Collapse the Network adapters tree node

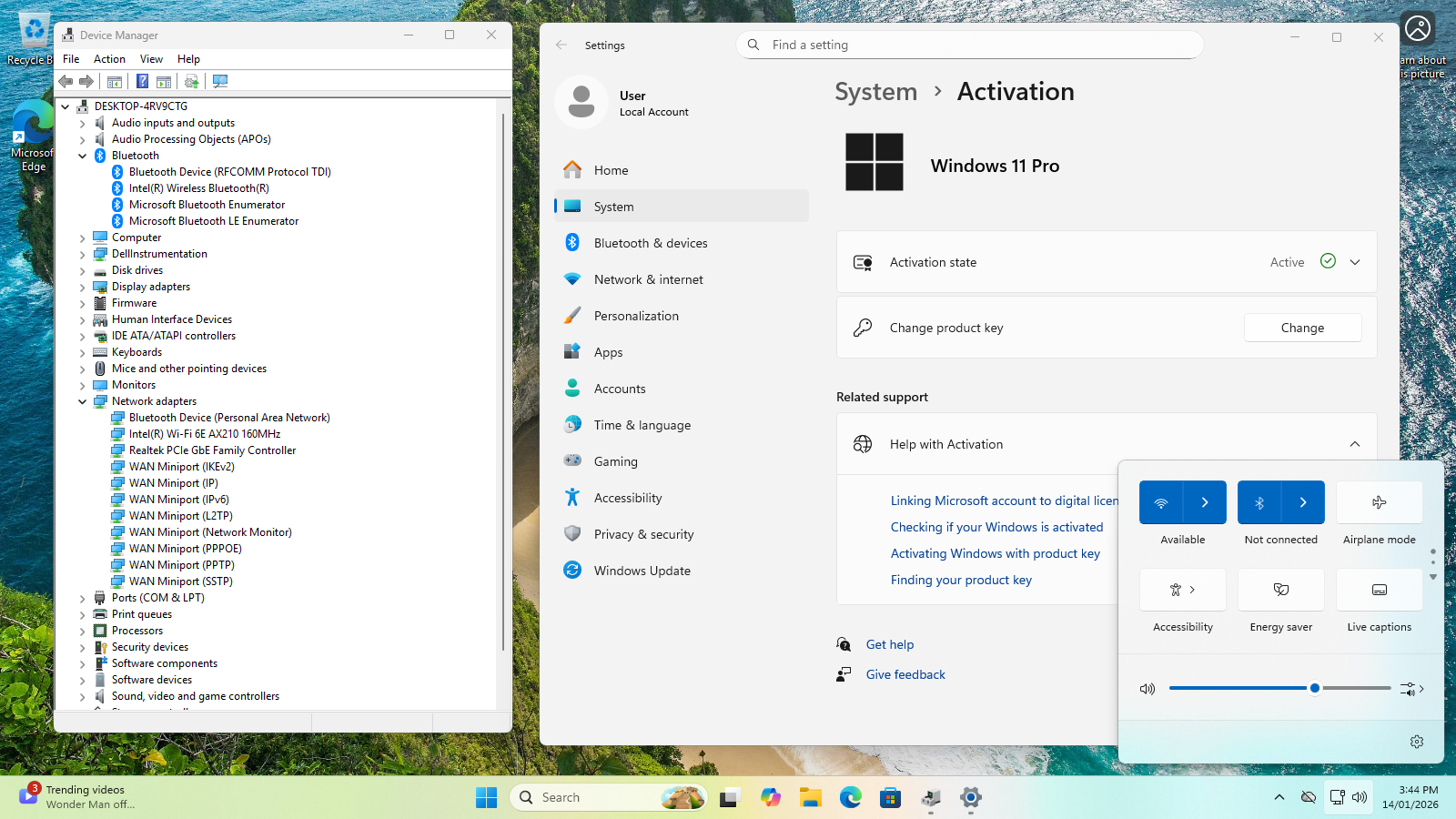[x=83, y=401]
